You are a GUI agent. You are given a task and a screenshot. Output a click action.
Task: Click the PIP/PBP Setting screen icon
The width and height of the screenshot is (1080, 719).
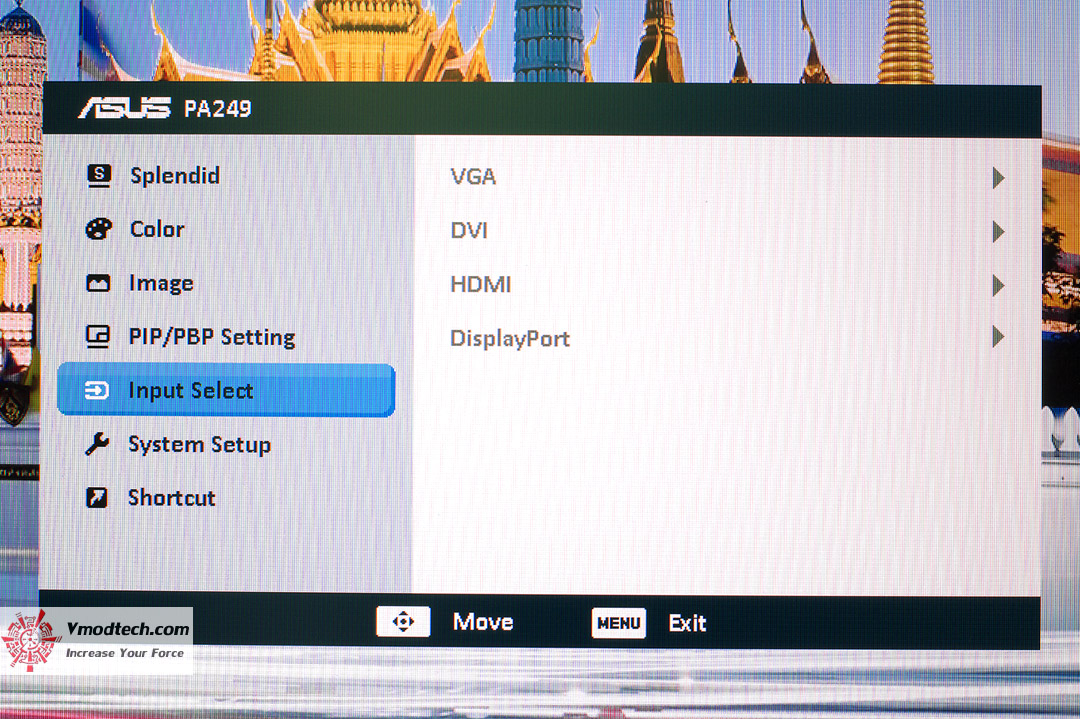pyautogui.click(x=98, y=336)
